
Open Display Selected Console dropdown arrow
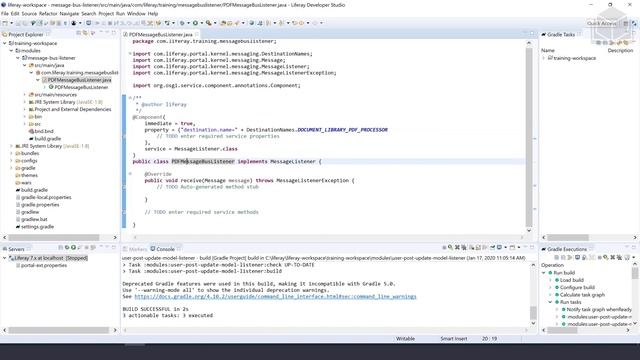click(x=506, y=247)
